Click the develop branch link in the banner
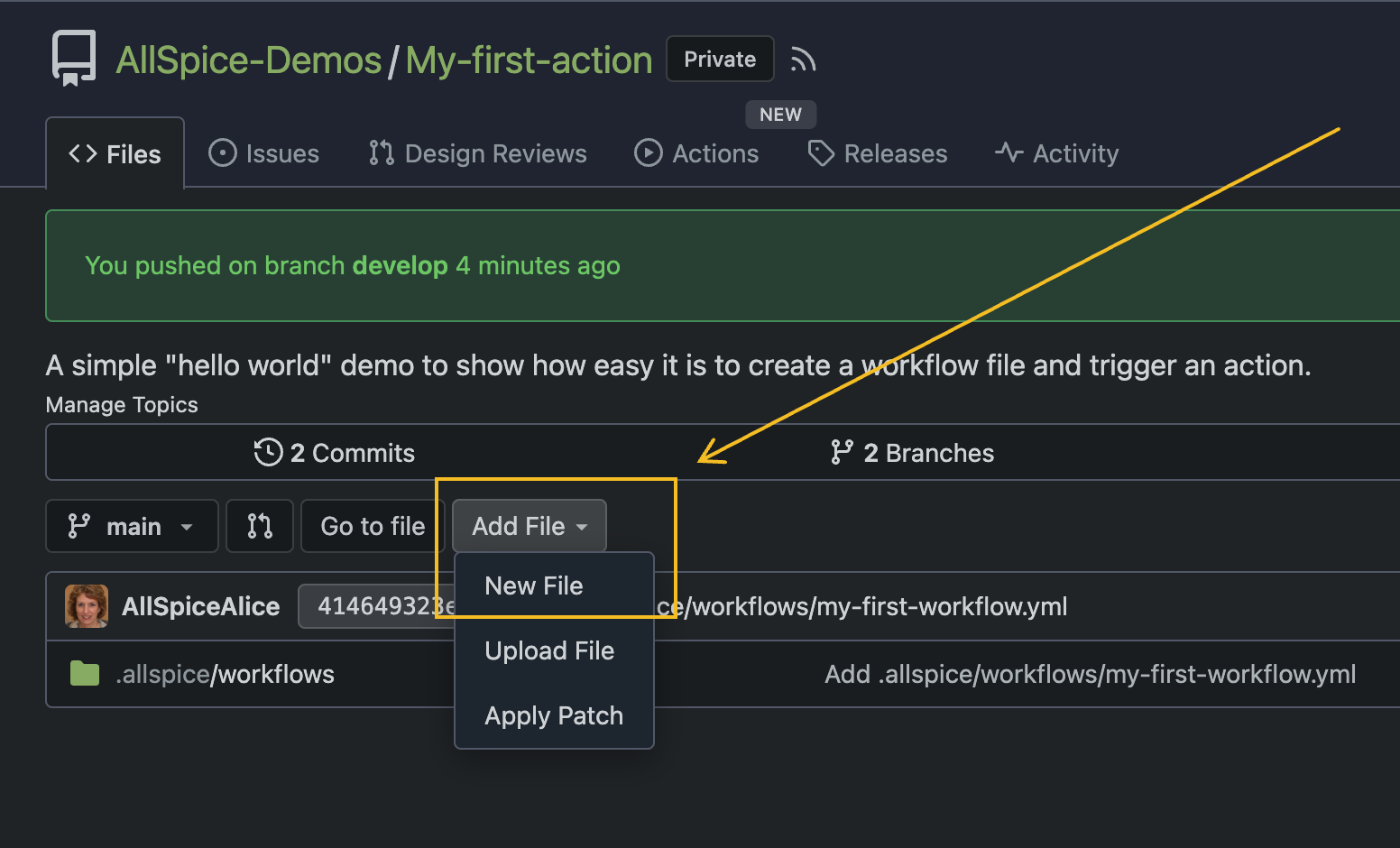1400x848 pixels. pos(400,266)
